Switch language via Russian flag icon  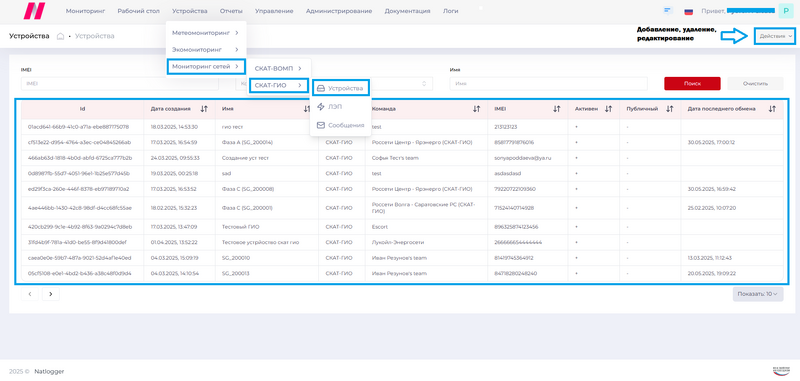tap(688, 11)
